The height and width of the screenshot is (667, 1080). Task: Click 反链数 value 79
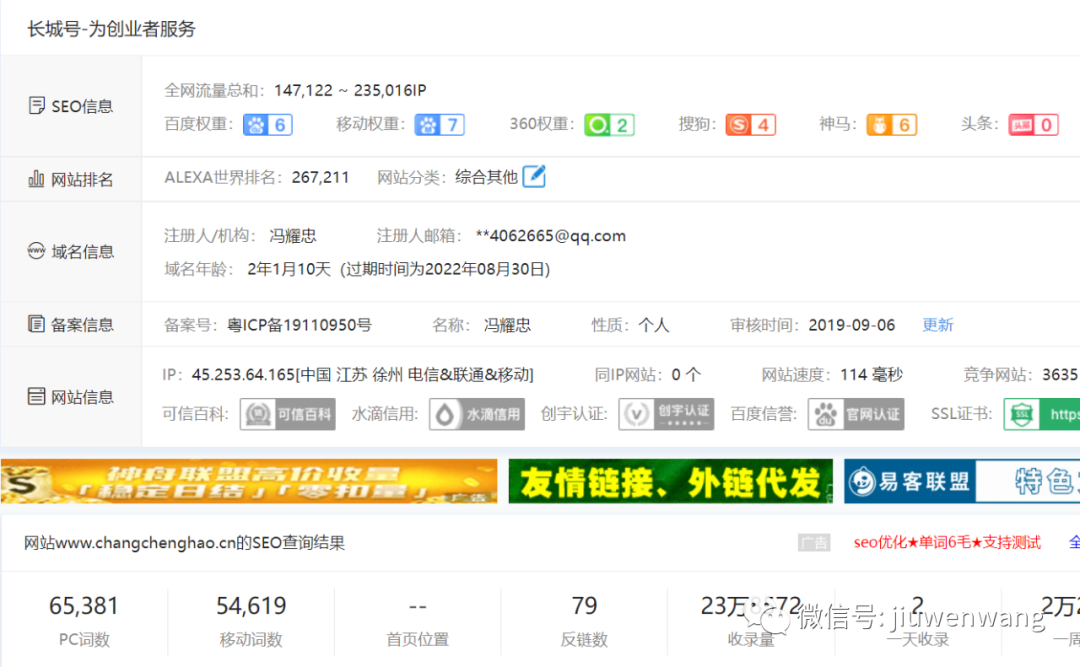coord(584,606)
